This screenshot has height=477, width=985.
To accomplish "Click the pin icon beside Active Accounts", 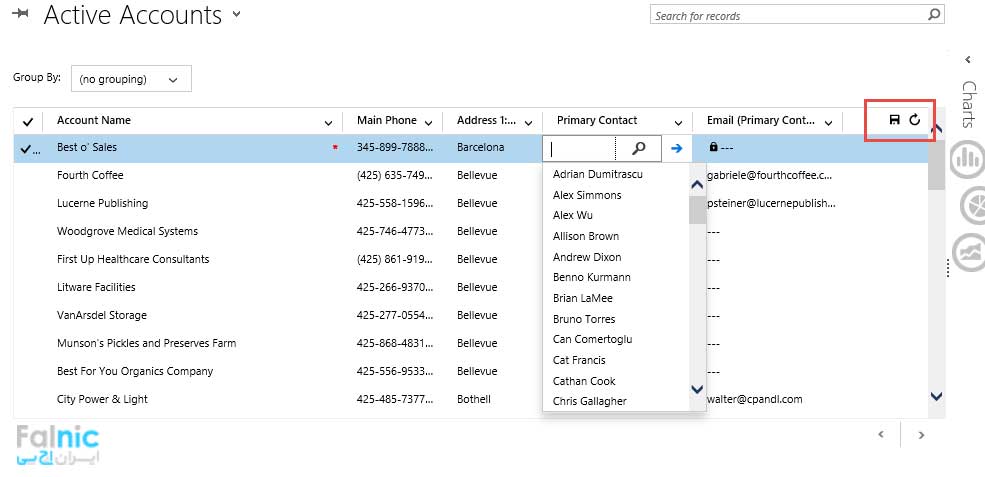I will coord(20,14).
